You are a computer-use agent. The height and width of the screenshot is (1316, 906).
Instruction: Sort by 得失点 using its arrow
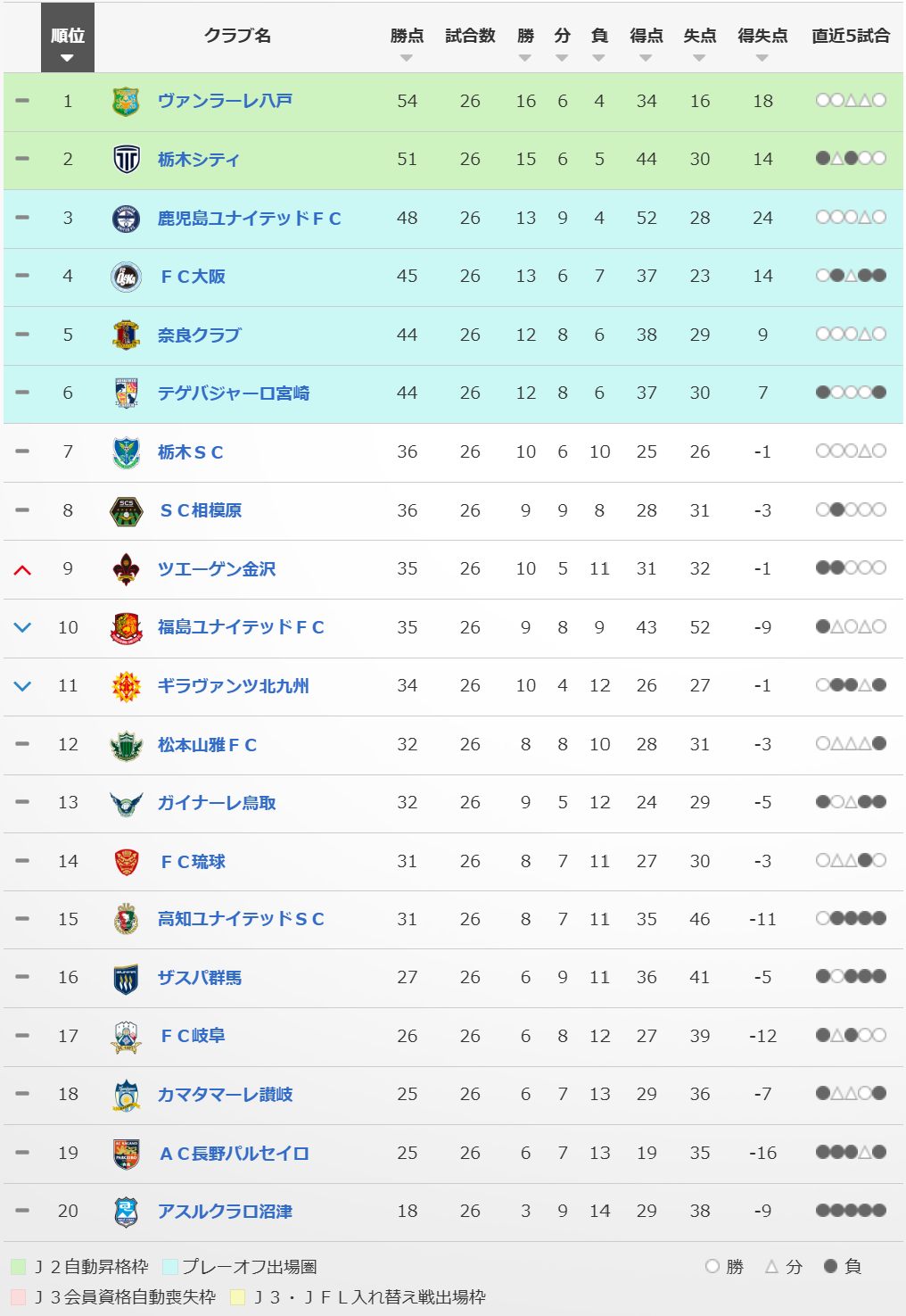pos(762,58)
